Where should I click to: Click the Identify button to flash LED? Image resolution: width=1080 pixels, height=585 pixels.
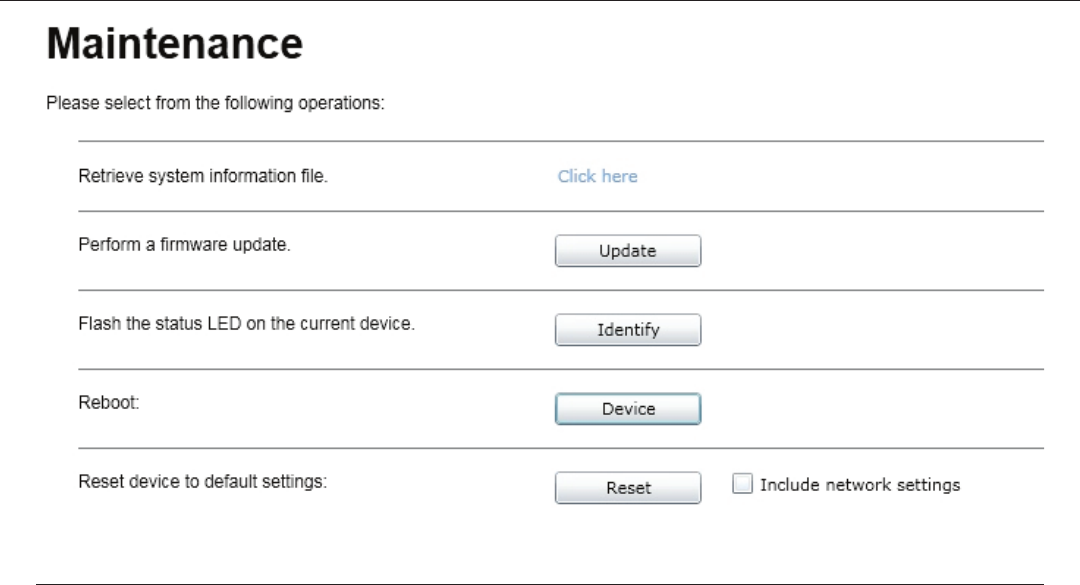(627, 330)
